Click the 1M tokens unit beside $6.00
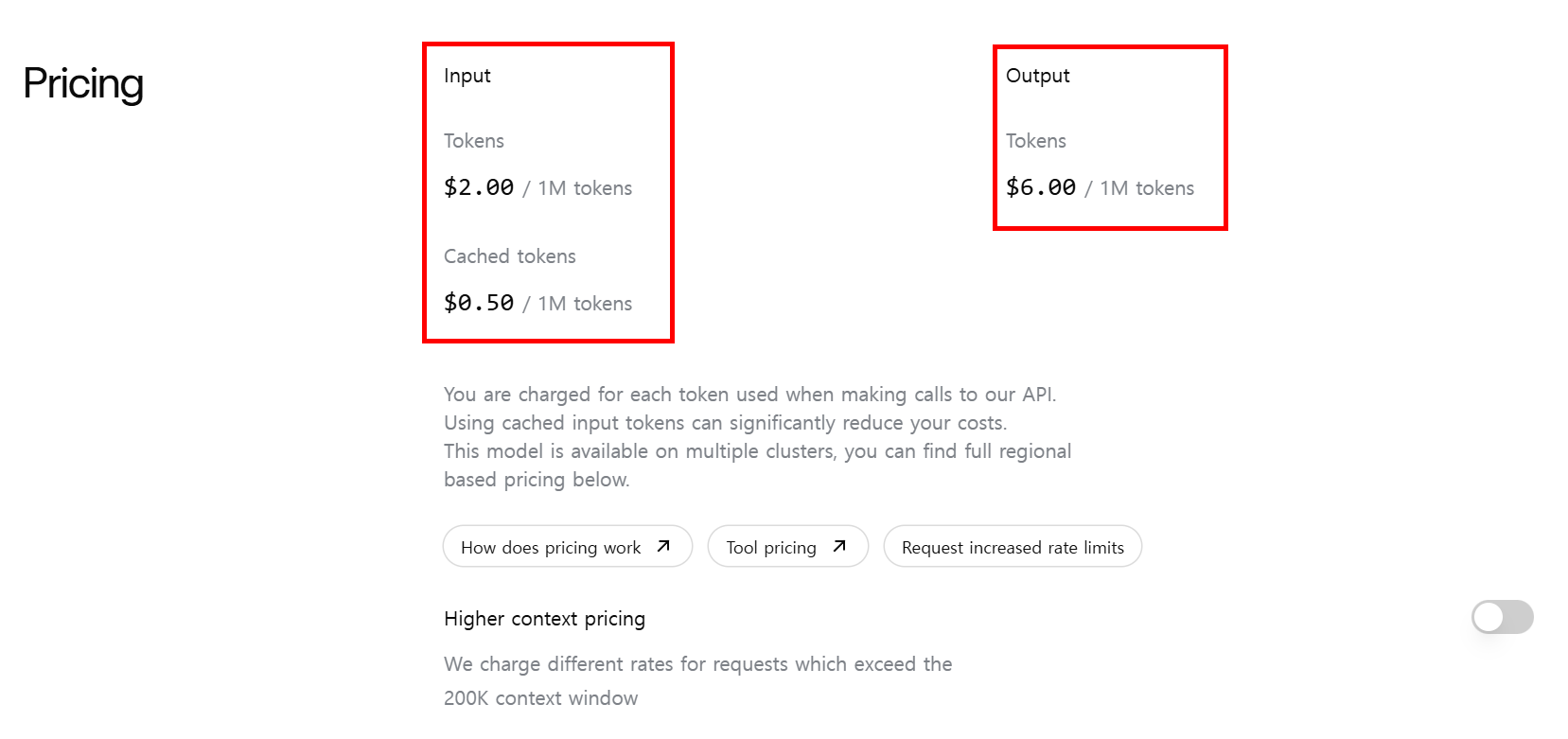Viewport: 1568px width, 739px height. coord(1147,188)
